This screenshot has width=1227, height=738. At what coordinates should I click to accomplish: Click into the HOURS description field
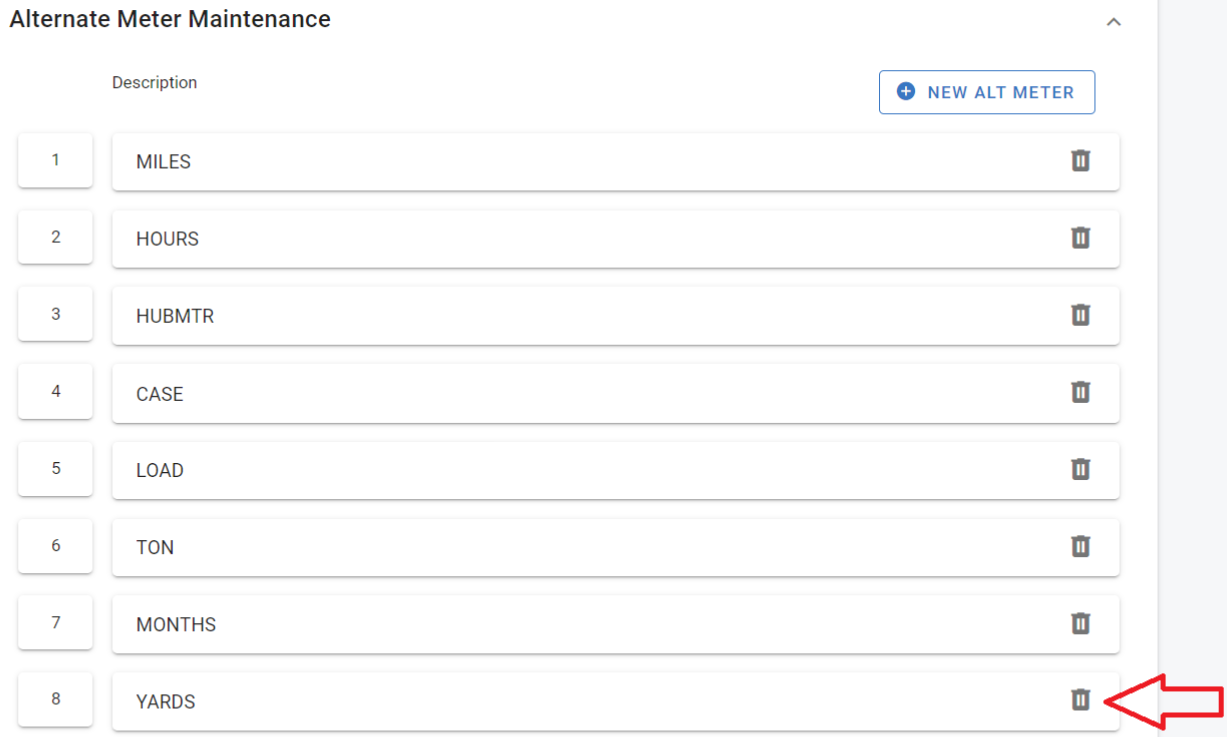click(580, 239)
